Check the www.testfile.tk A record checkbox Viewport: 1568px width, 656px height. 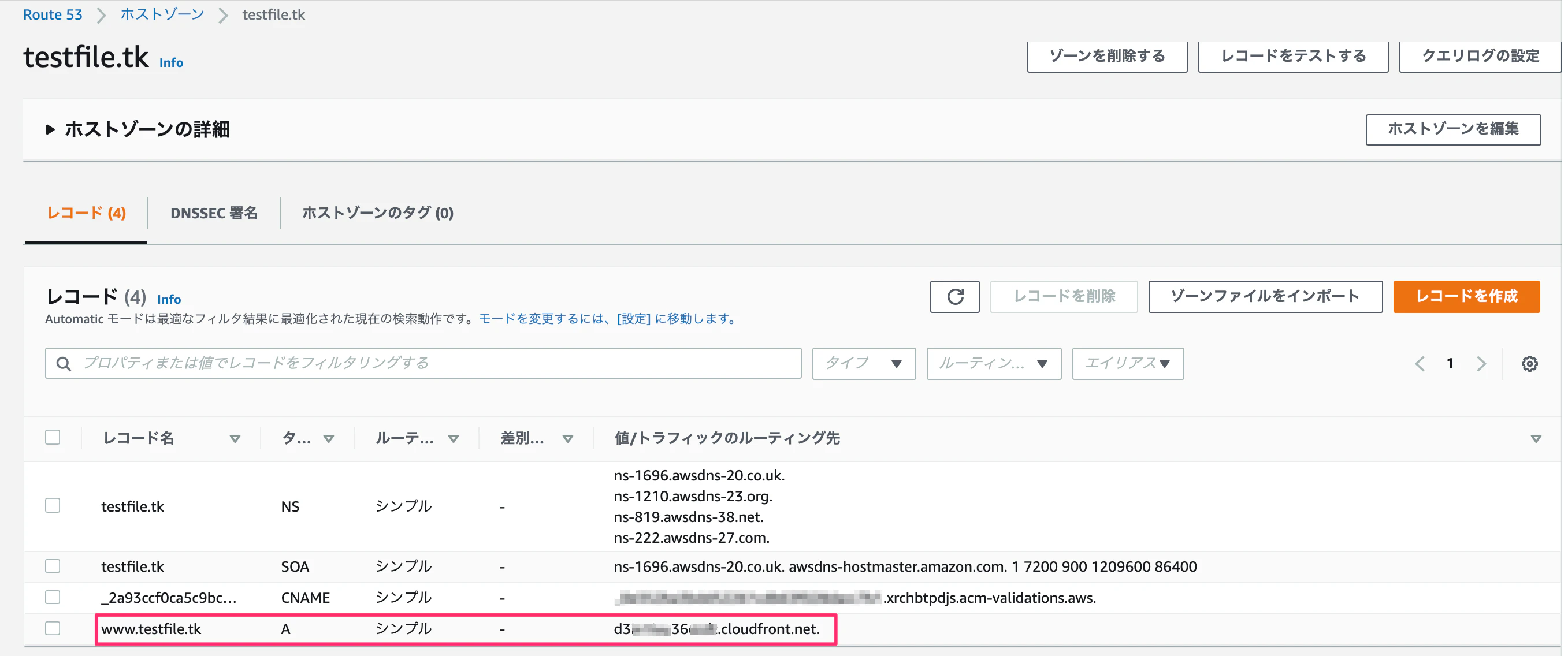click(53, 628)
